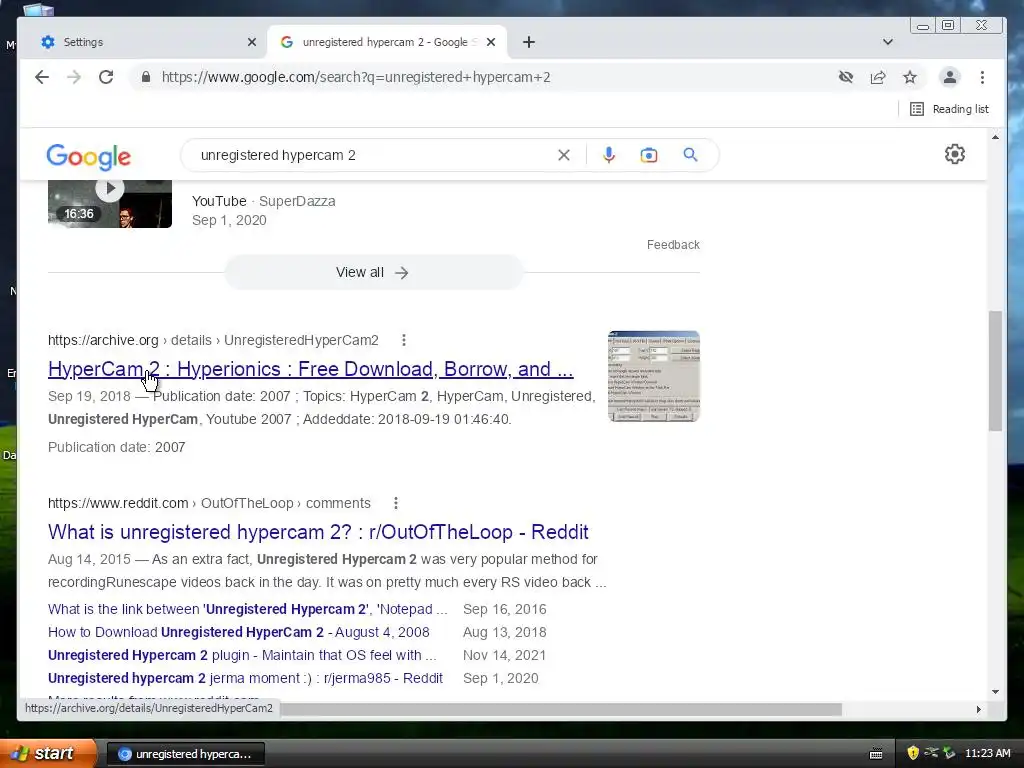Click the vertical scrollbar thumb

995,370
